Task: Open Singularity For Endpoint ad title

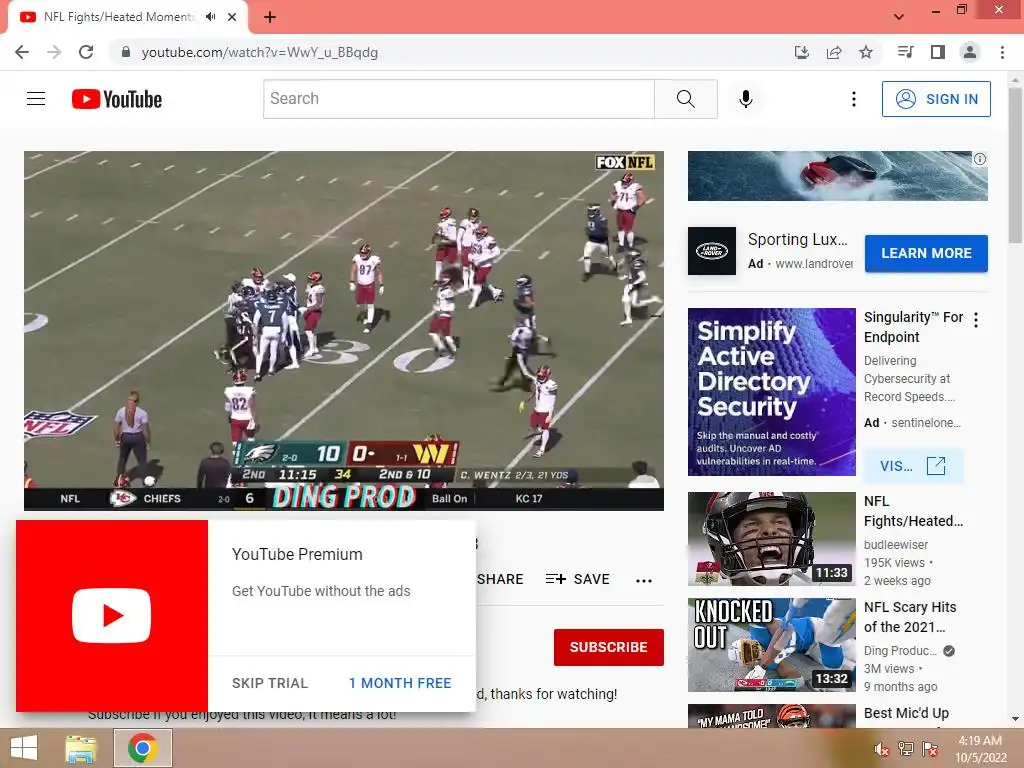Action: (x=914, y=327)
